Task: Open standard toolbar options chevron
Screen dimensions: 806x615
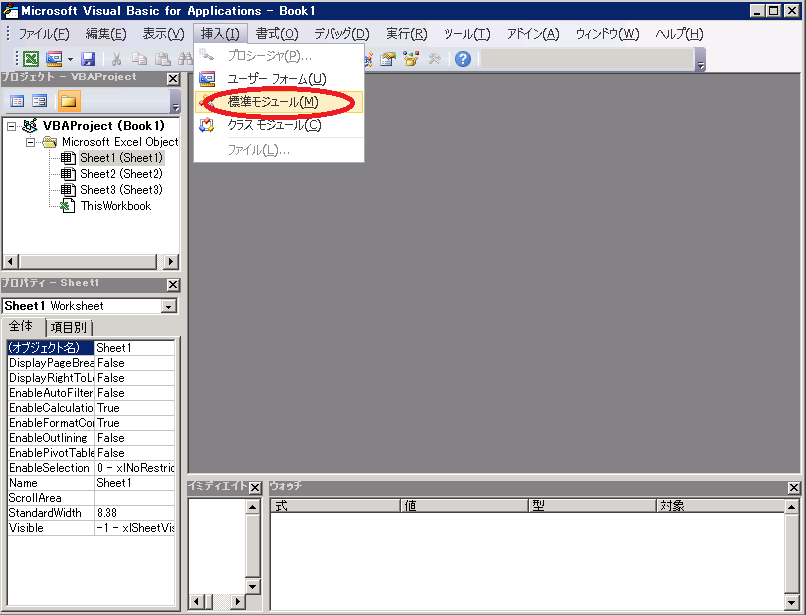Action: click(700, 60)
